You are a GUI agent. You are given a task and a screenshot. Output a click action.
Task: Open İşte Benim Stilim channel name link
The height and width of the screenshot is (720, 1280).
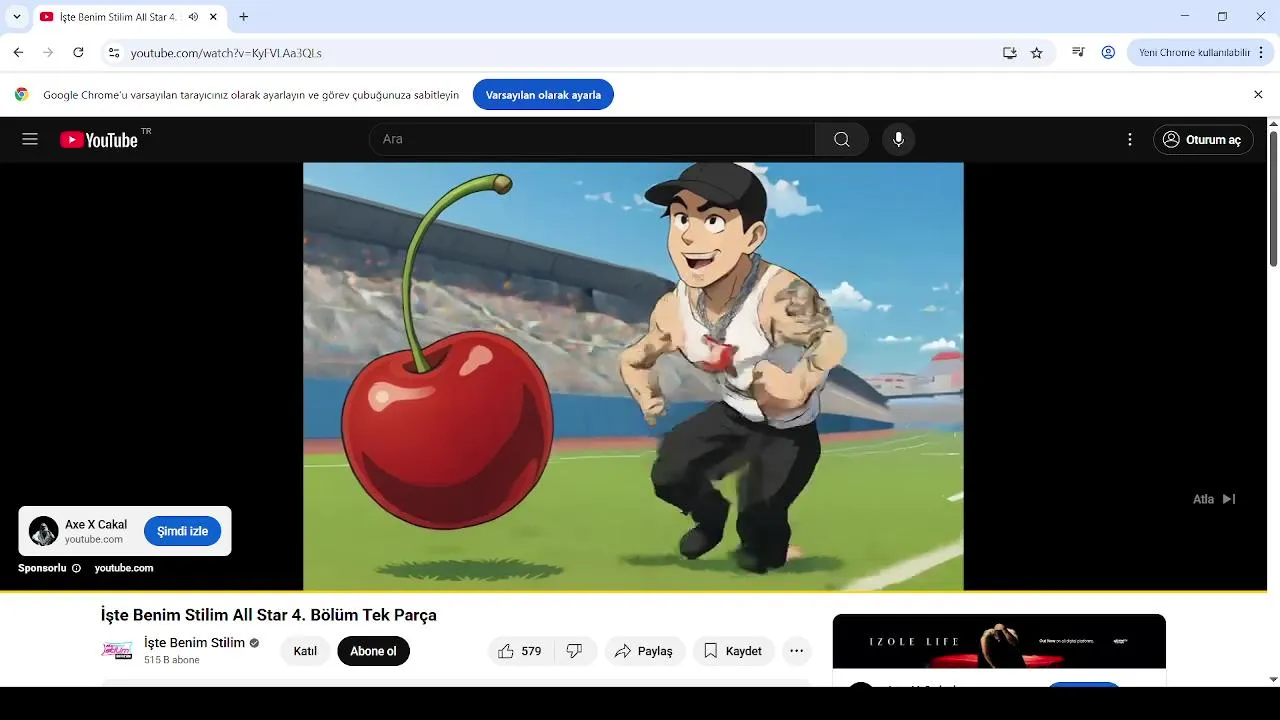(x=194, y=643)
